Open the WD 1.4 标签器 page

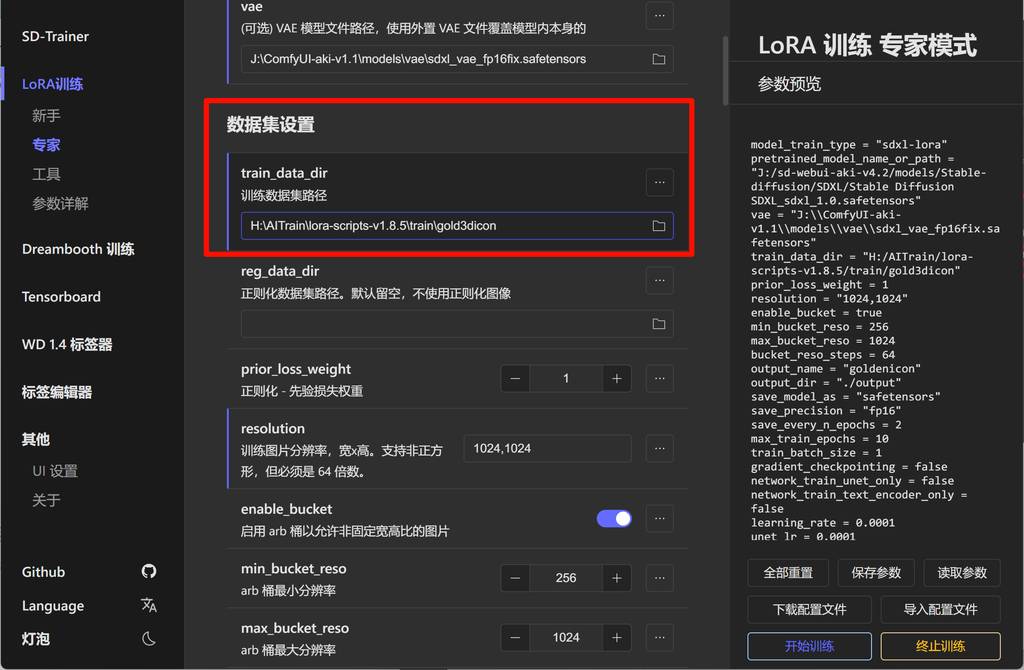67,345
